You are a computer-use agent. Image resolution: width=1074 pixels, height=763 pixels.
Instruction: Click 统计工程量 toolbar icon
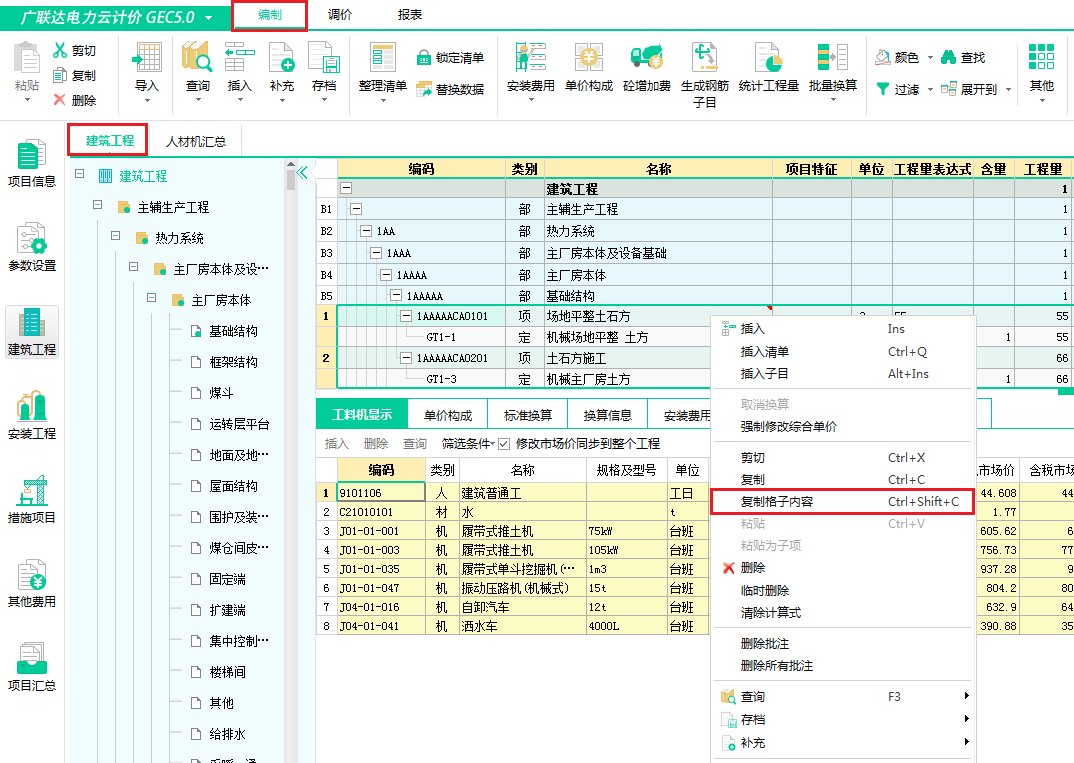coord(768,58)
